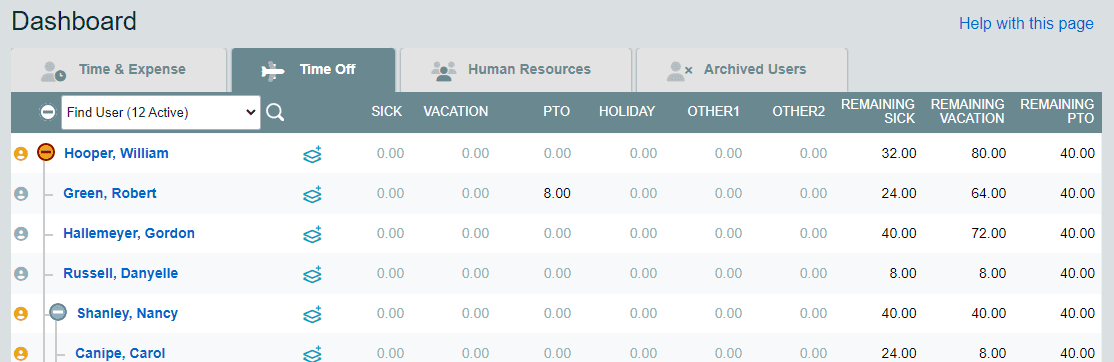Click the REMAINING PTO column header
Image resolution: width=1114 pixels, height=362 pixels.
point(1057,111)
